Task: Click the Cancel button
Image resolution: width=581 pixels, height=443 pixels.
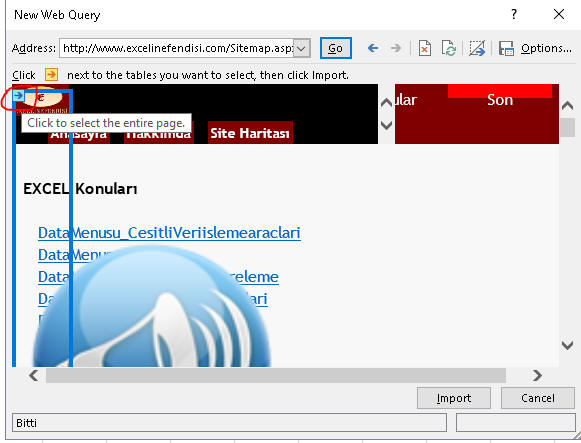Action: (x=538, y=398)
